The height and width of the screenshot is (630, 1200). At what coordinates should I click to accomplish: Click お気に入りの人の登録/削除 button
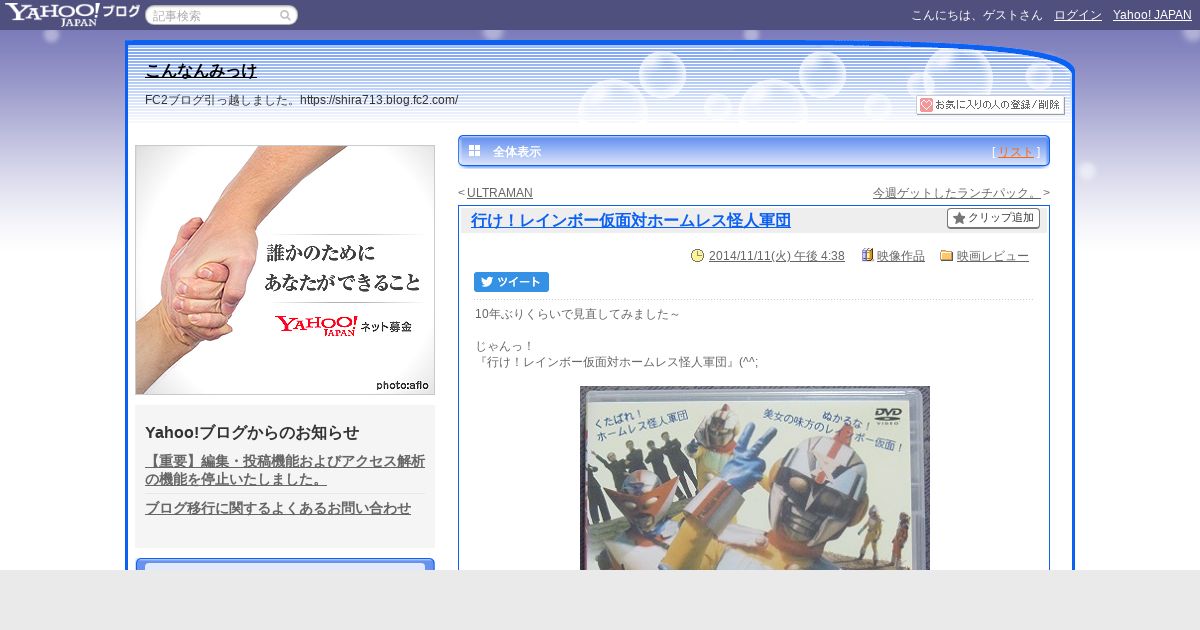coord(990,105)
